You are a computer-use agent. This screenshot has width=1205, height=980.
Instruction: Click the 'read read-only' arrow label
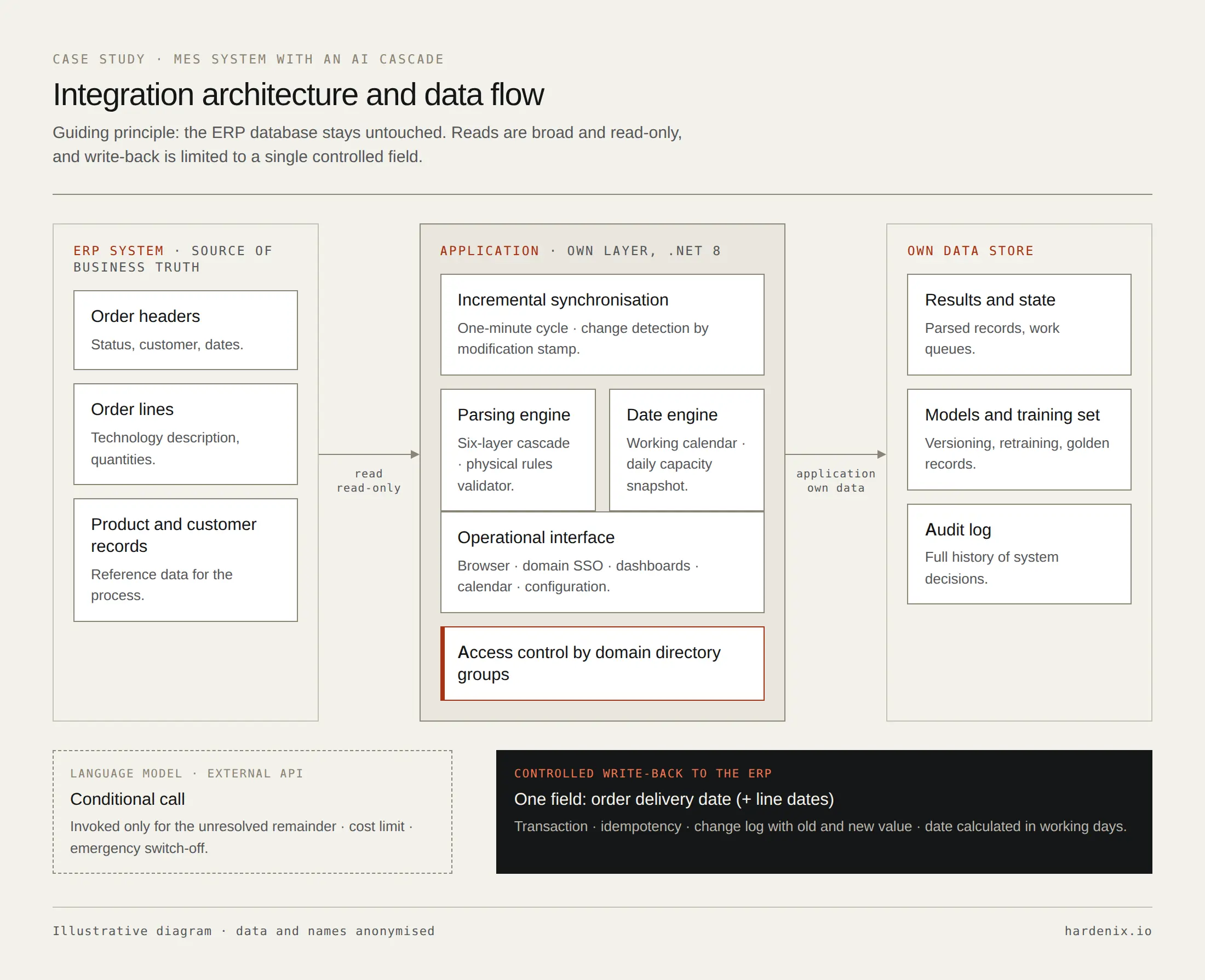click(369, 480)
